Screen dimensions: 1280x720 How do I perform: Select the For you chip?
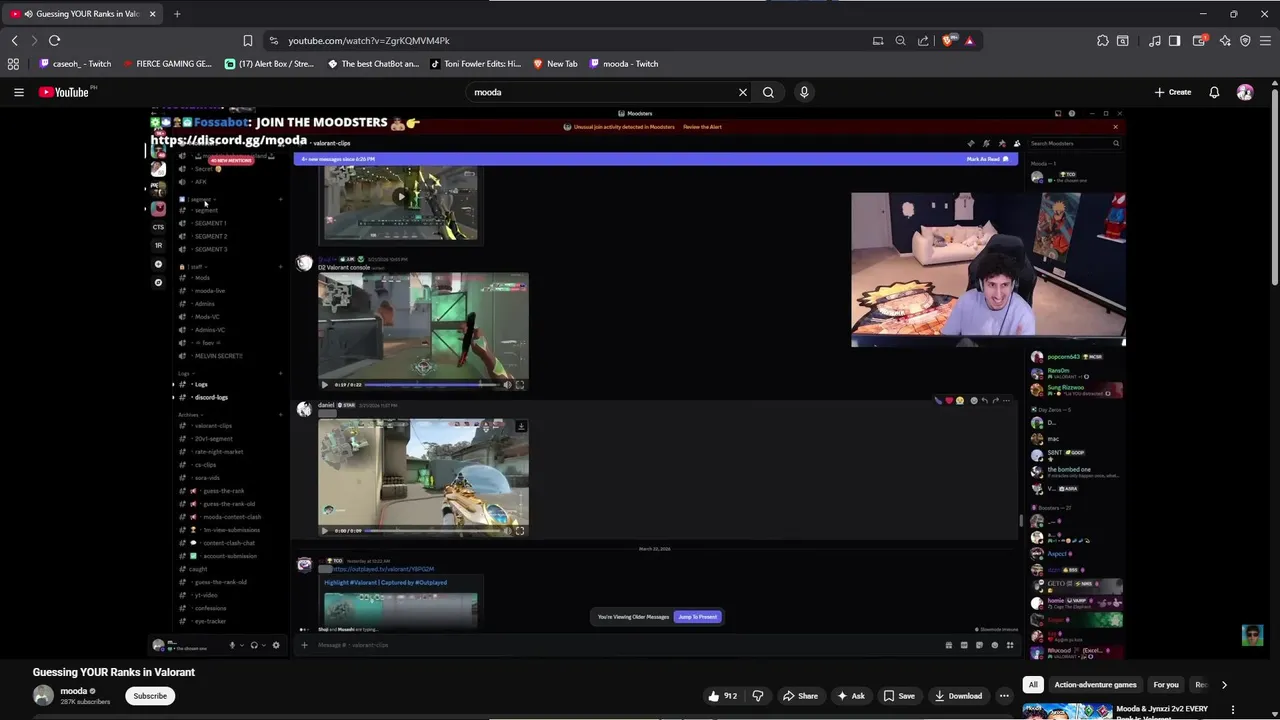click(x=1166, y=685)
